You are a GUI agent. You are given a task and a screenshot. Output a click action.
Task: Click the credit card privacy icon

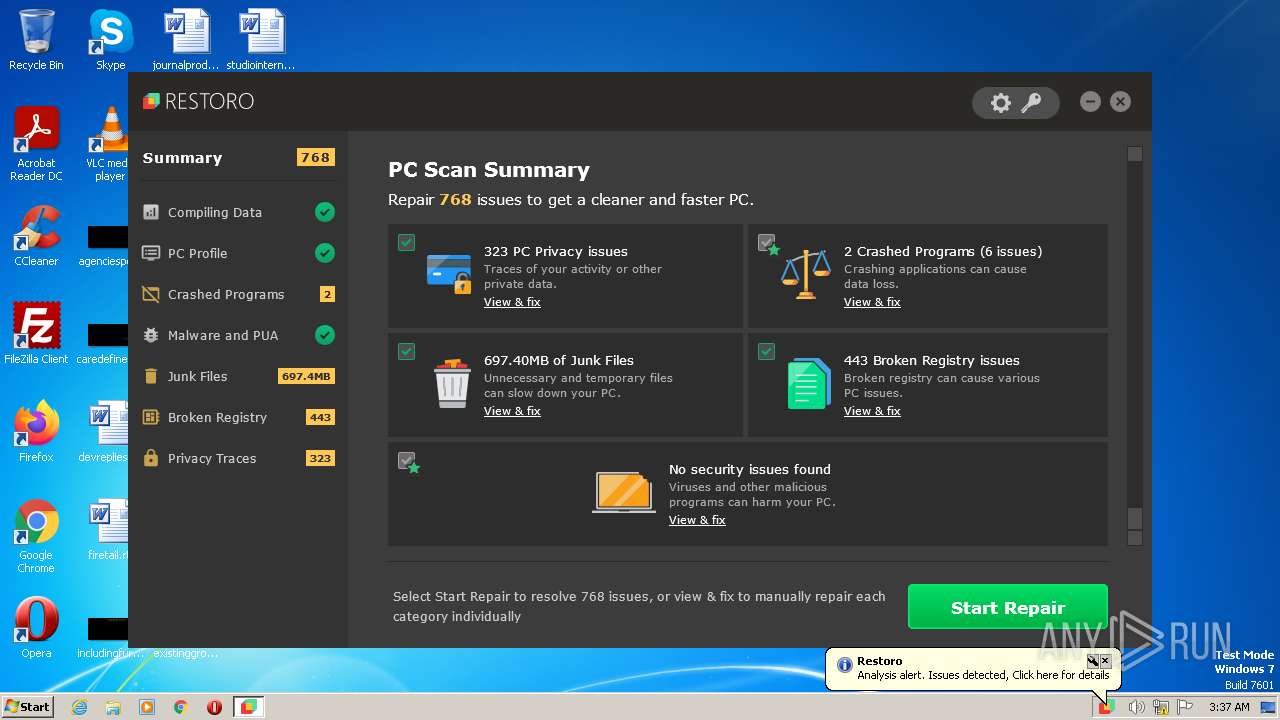coord(449,273)
